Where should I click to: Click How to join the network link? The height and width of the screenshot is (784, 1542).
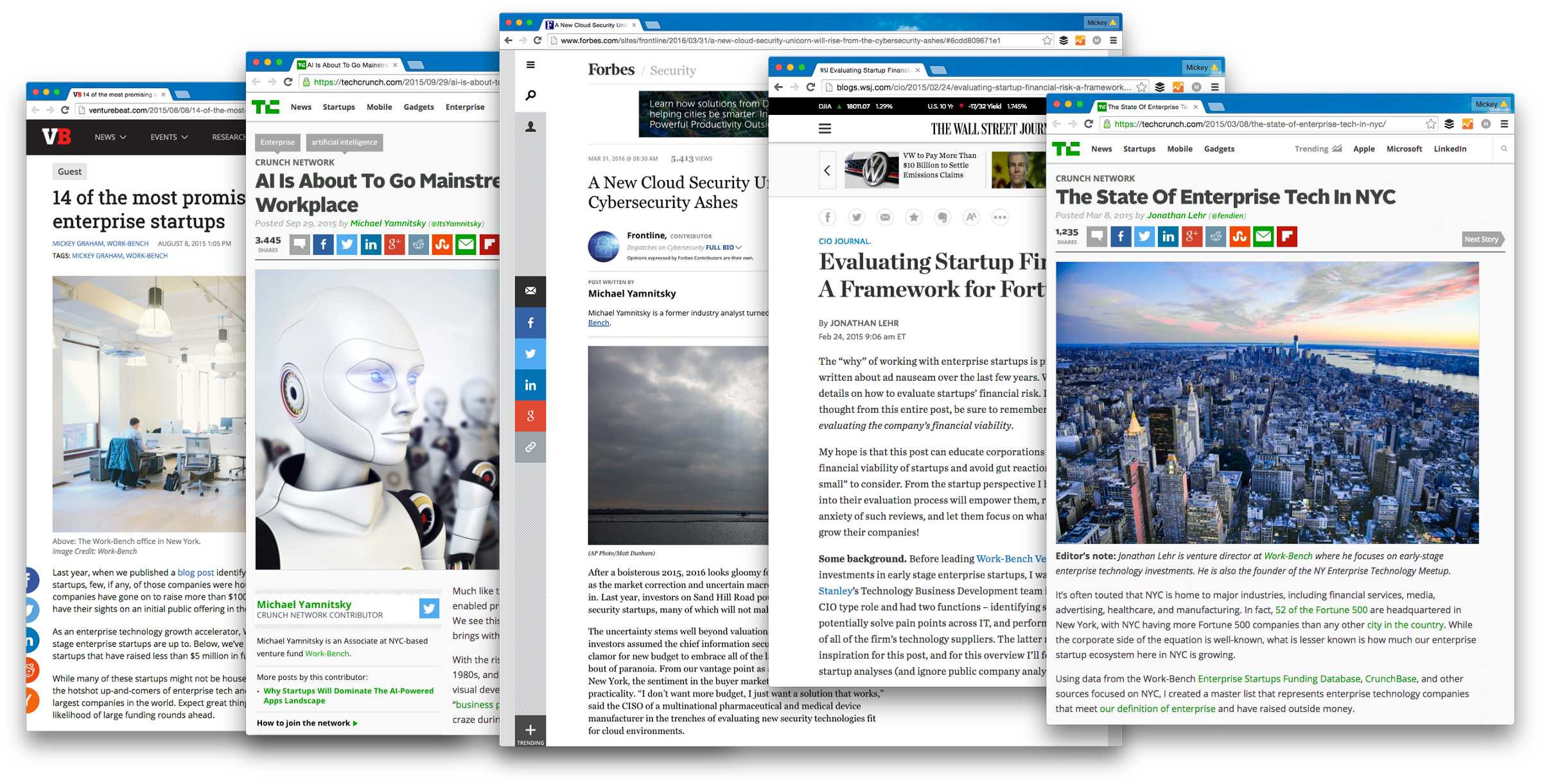coord(307,723)
